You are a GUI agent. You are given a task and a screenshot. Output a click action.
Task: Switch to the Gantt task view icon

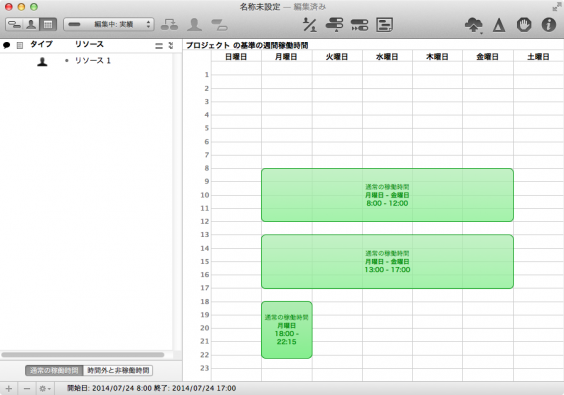coord(14,24)
